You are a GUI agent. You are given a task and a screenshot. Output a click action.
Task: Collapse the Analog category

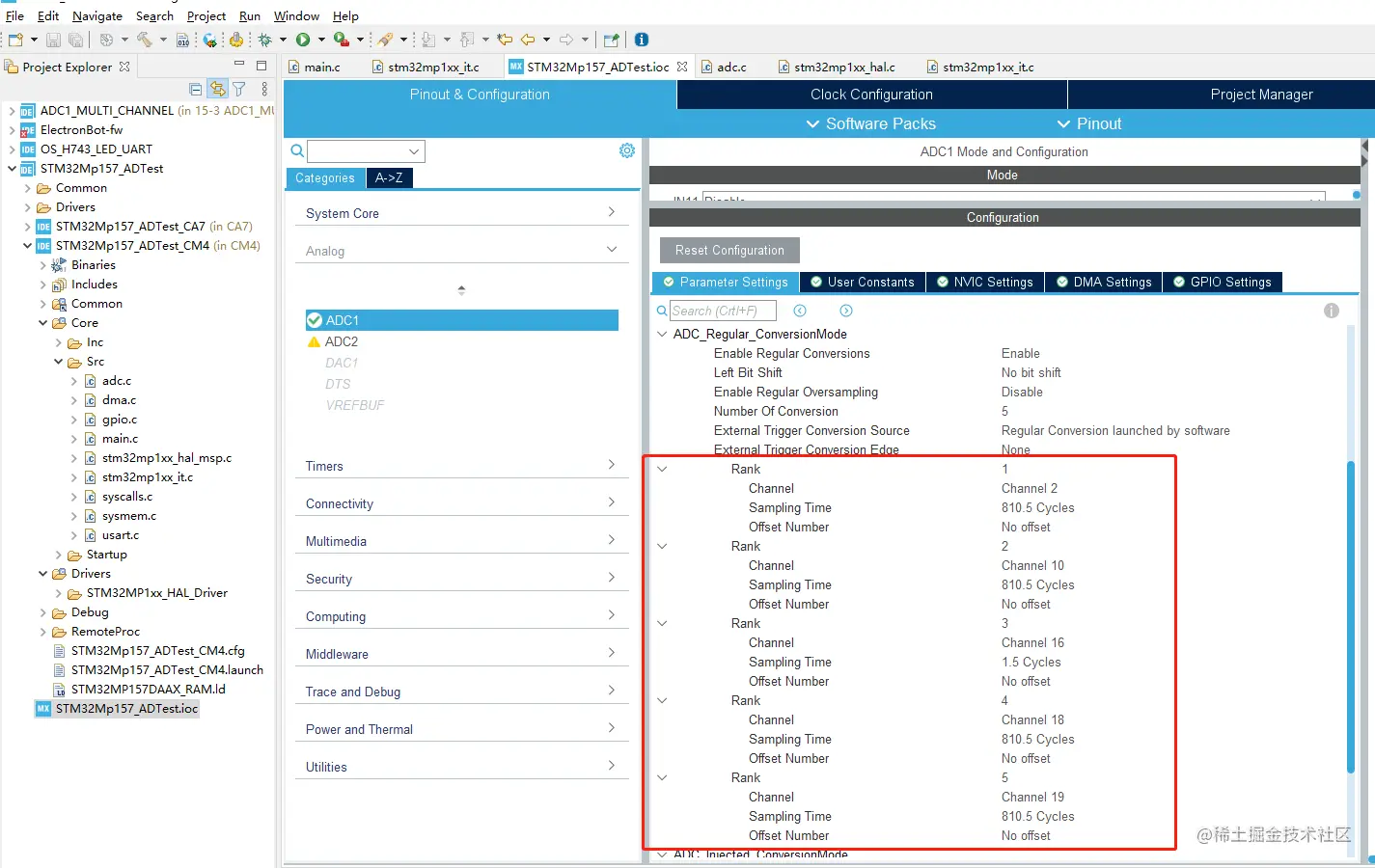[x=462, y=251]
